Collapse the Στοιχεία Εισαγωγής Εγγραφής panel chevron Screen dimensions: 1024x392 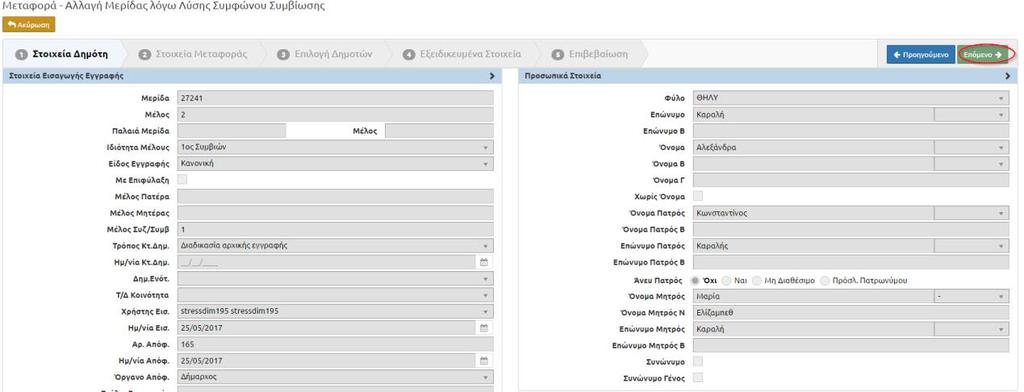click(492, 76)
